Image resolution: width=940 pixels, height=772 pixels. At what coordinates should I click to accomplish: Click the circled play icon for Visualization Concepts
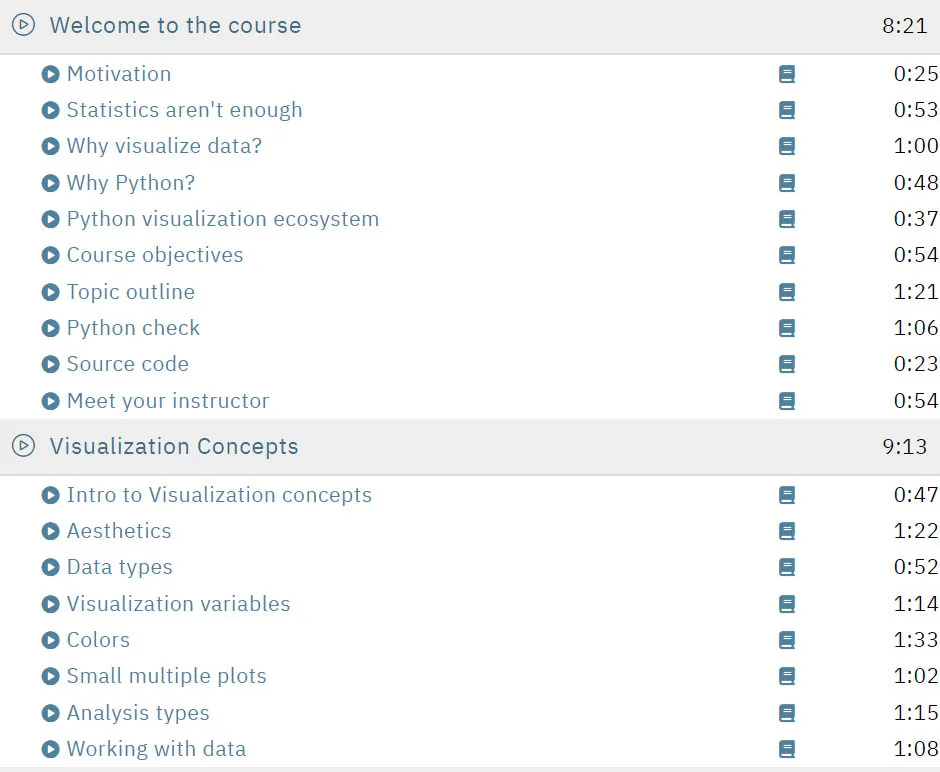pyautogui.click(x=23, y=446)
